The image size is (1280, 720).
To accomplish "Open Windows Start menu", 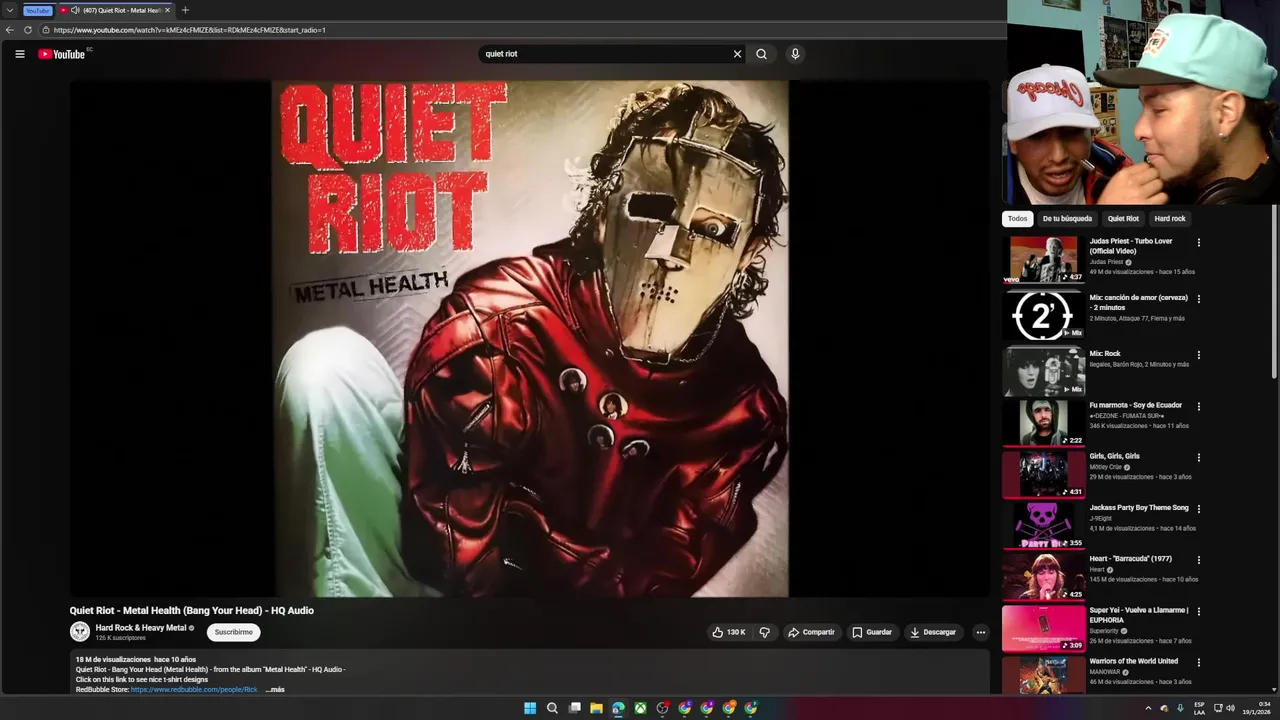I will click(530, 708).
